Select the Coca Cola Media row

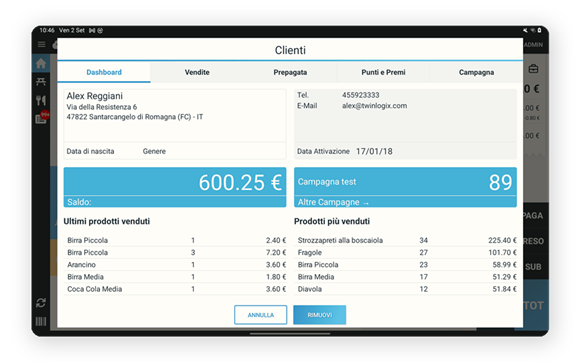pyautogui.click(x=175, y=289)
